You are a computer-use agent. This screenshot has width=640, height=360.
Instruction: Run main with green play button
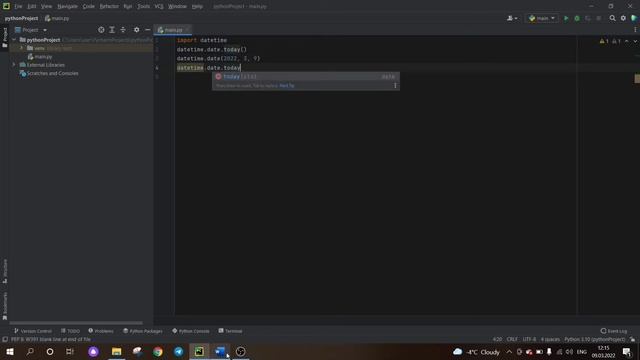566,18
